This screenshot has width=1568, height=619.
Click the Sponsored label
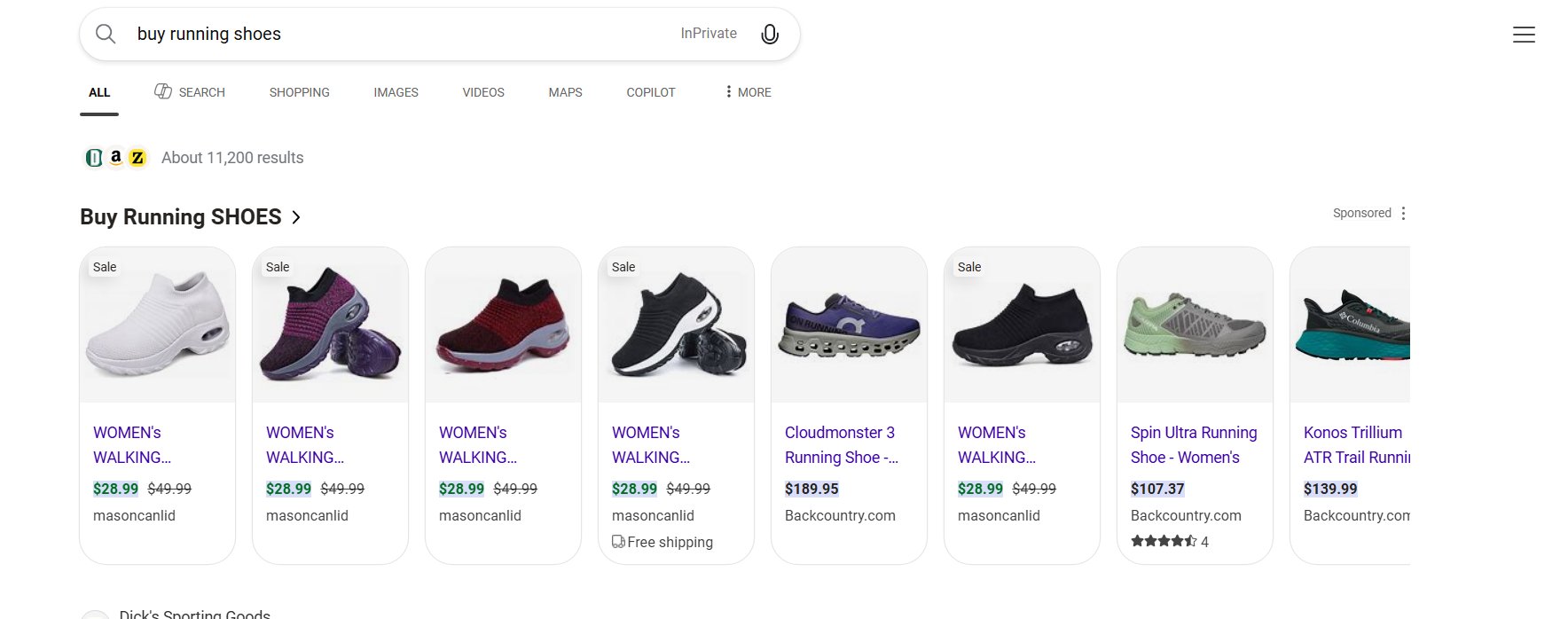tap(1362, 213)
